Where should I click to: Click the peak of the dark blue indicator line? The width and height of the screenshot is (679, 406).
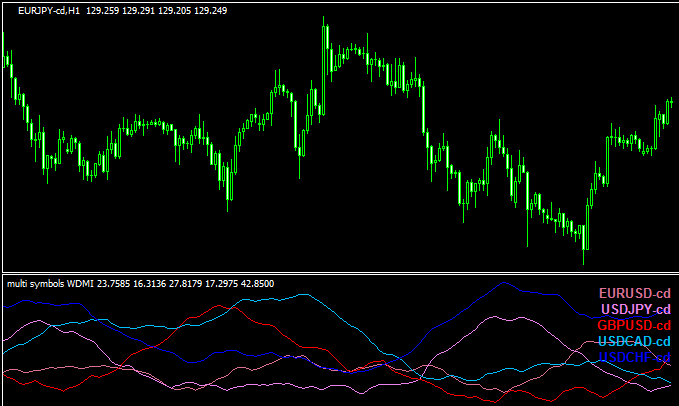click(x=500, y=283)
